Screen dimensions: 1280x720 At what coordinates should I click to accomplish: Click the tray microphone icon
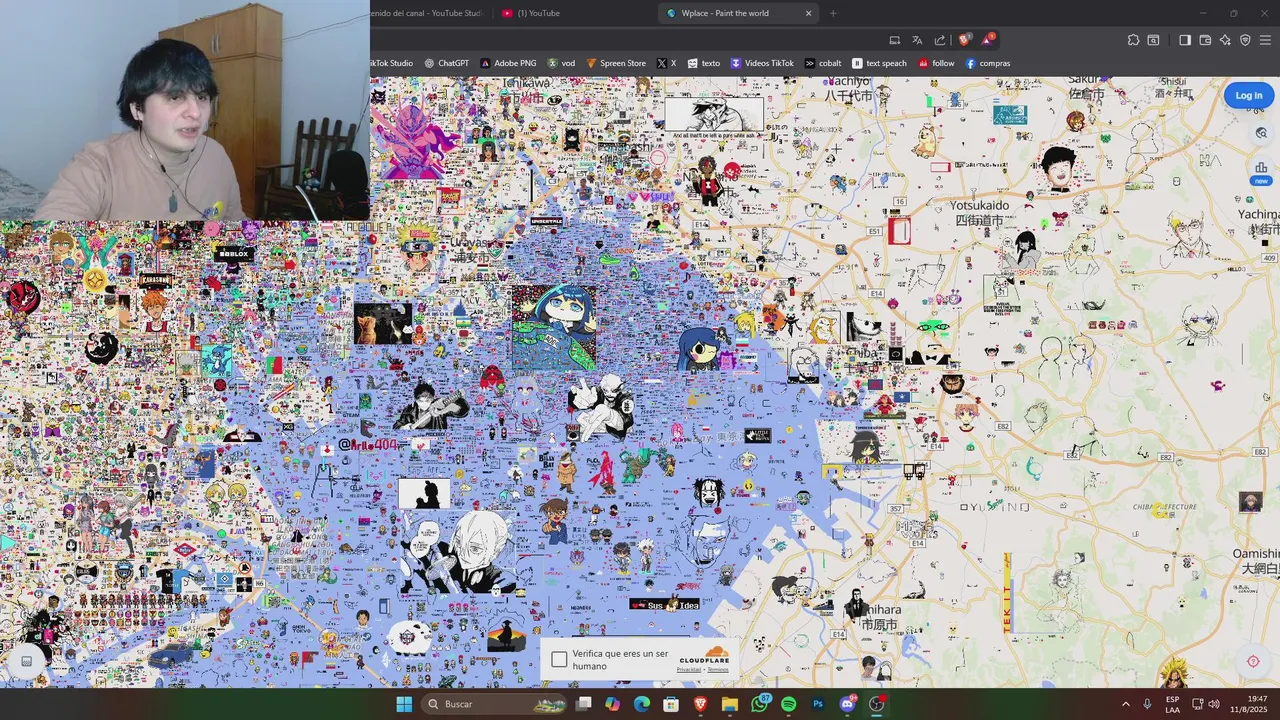(1147, 704)
